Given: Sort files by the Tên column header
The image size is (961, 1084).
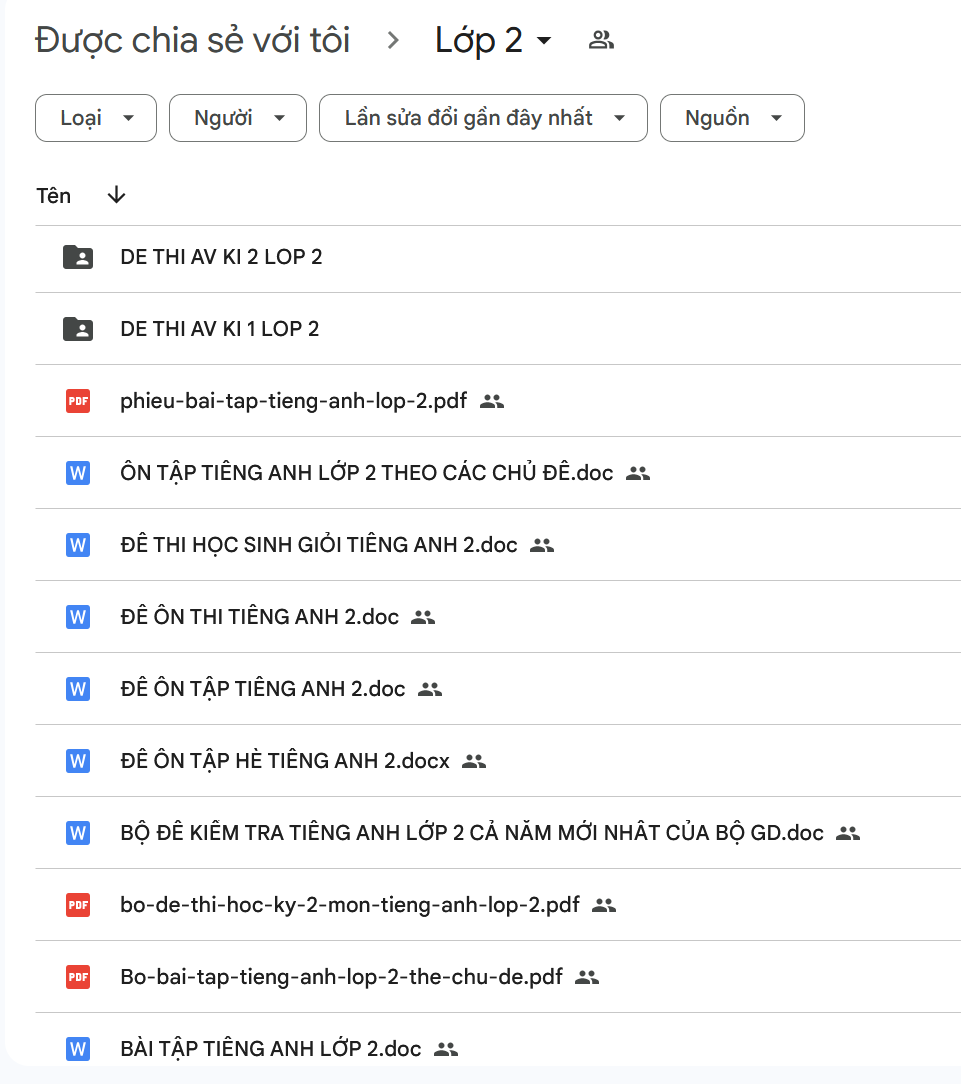Looking at the screenshot, I should [x=54, y=195].
